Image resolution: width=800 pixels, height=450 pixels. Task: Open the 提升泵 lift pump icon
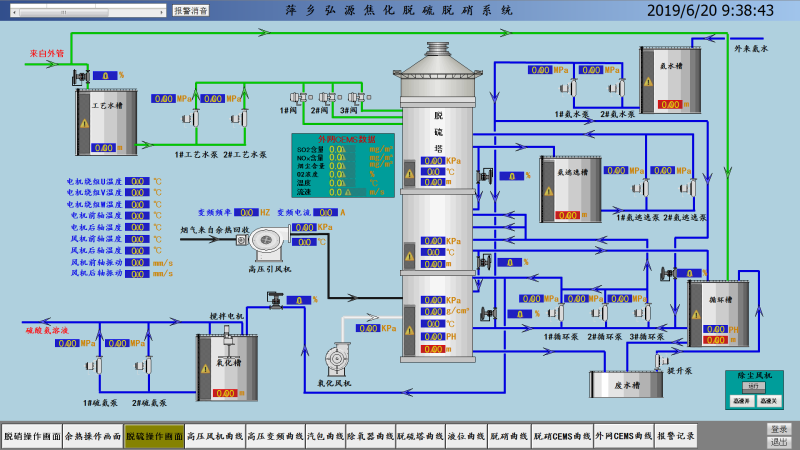(662, 359)
